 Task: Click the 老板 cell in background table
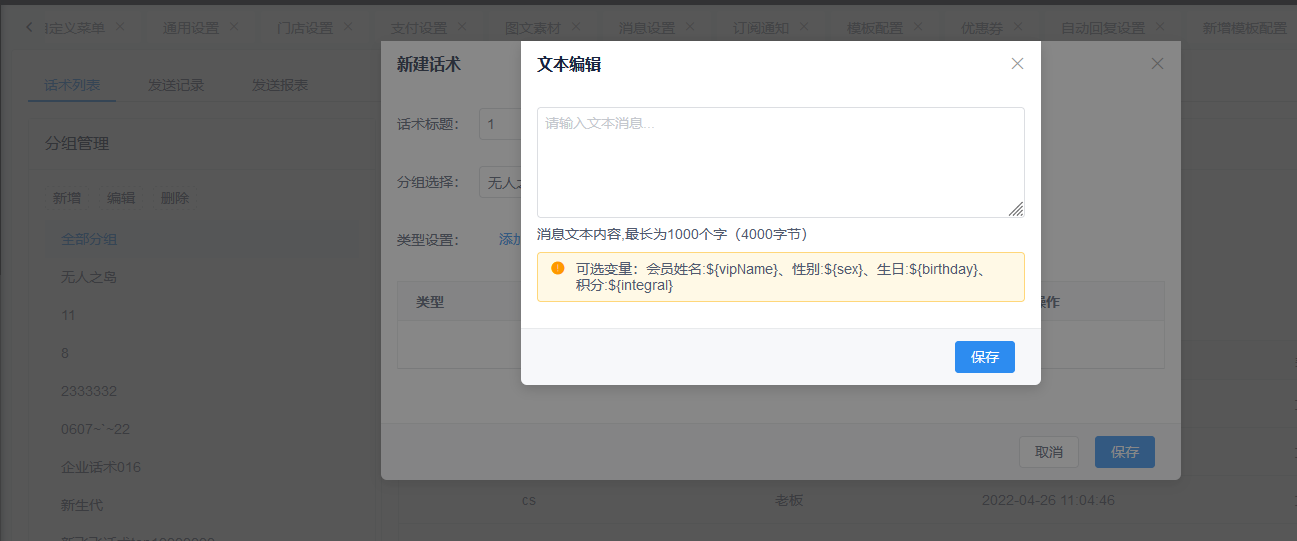tap(789, 500)
